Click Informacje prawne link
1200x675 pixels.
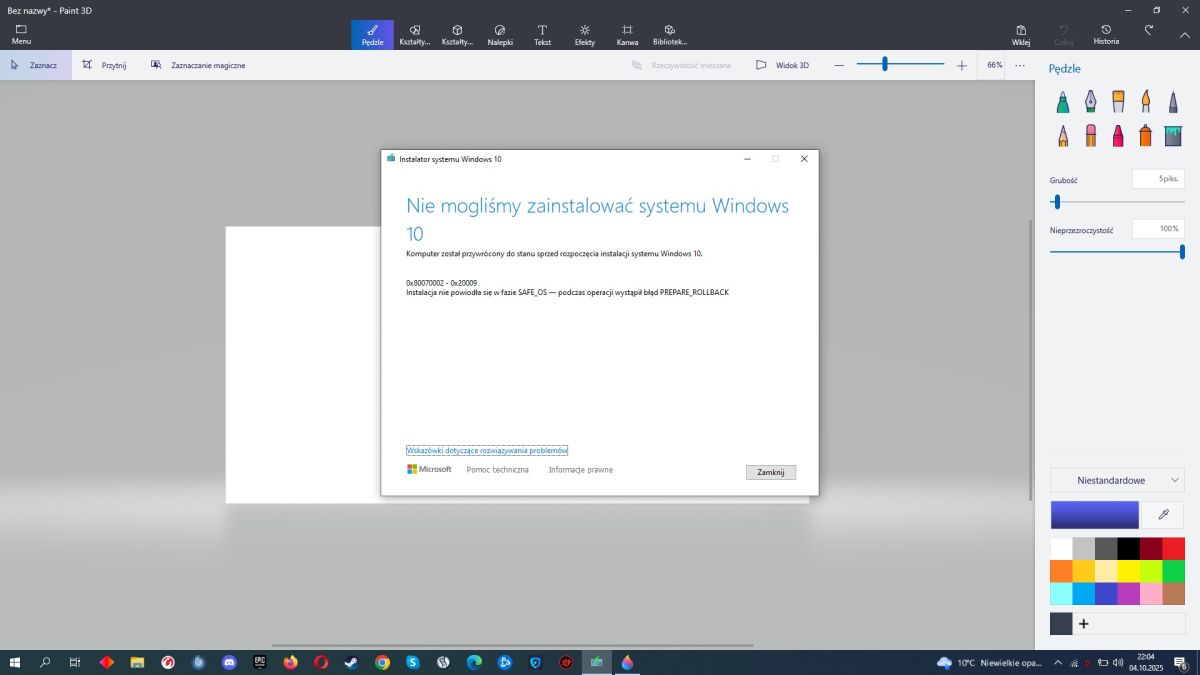click(x=581, y=470)
